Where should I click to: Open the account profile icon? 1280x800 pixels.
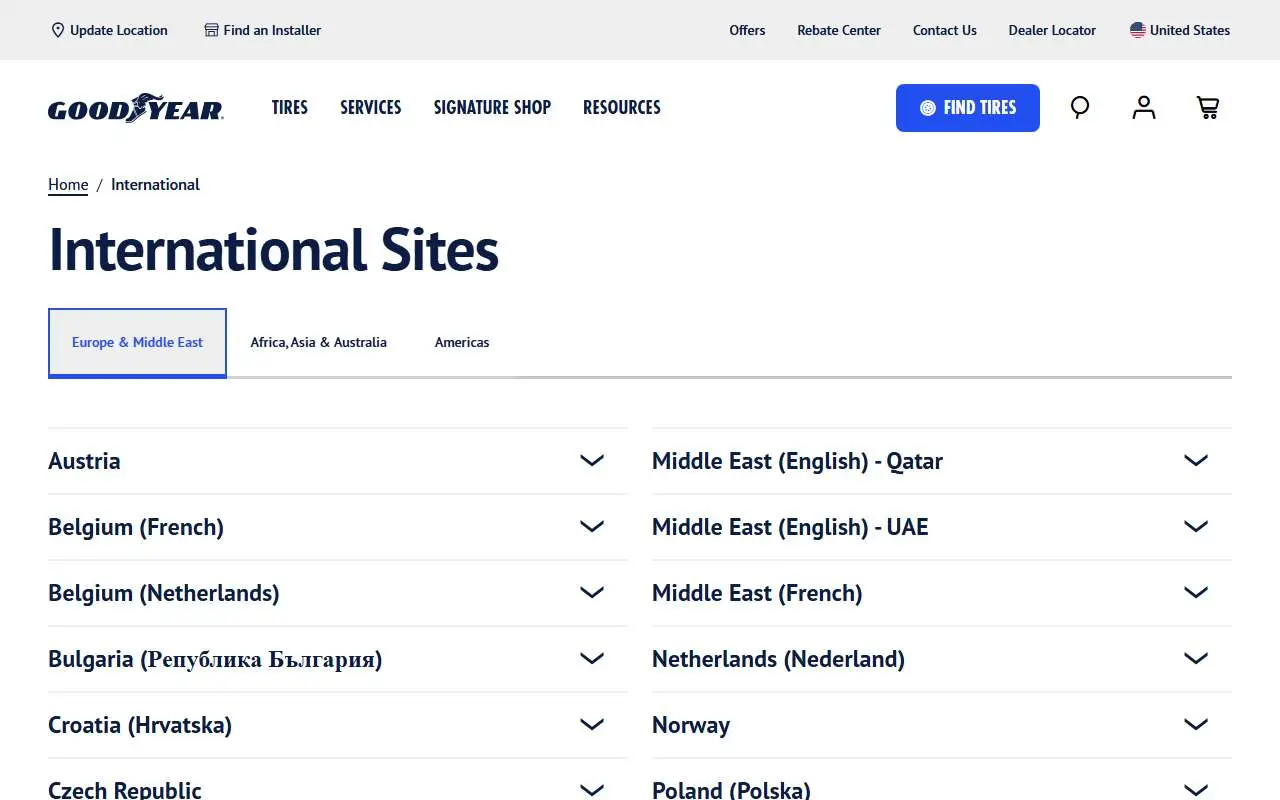pyautogui.click(x=1144, y=107)
